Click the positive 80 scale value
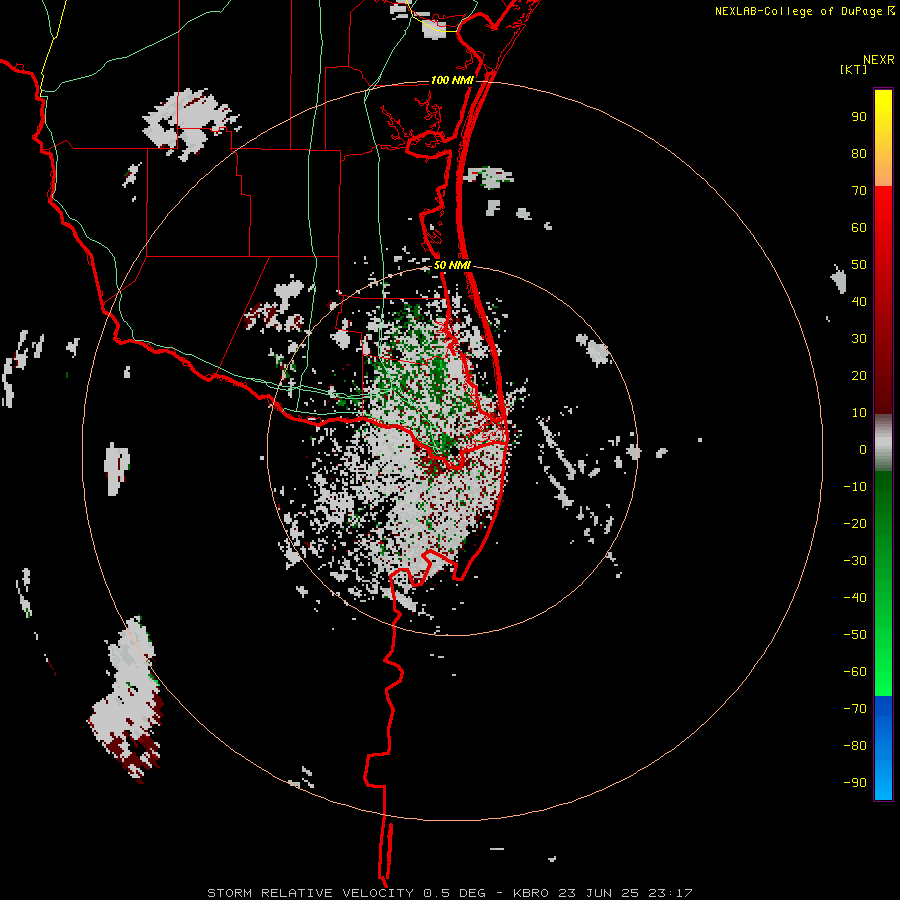900x900 pixels. (859, 153)
